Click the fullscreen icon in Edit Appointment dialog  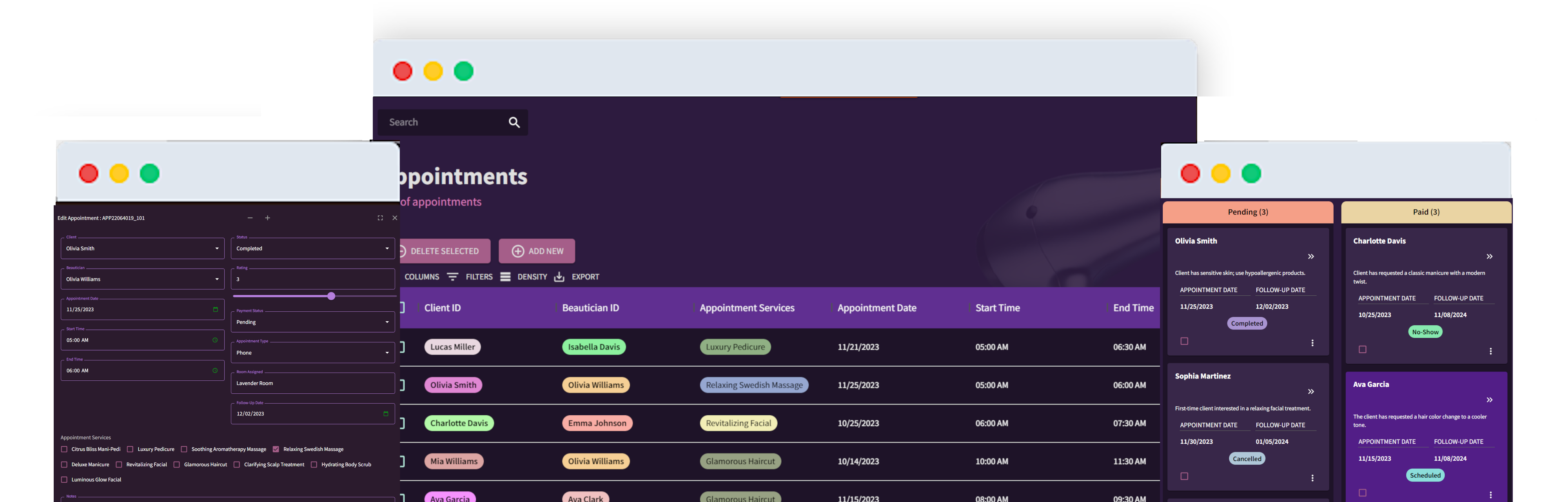[380, 218]
